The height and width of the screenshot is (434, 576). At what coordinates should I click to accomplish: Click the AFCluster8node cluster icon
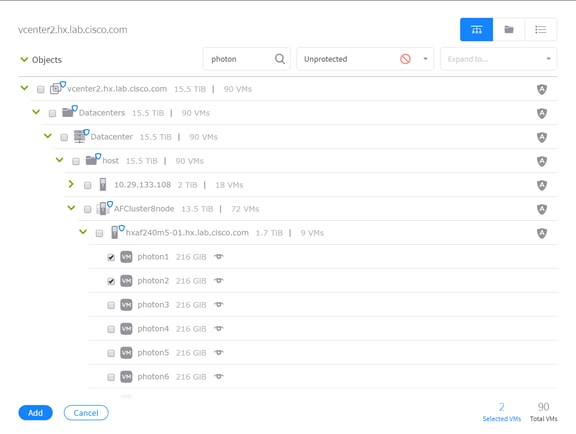click(104, 208)
